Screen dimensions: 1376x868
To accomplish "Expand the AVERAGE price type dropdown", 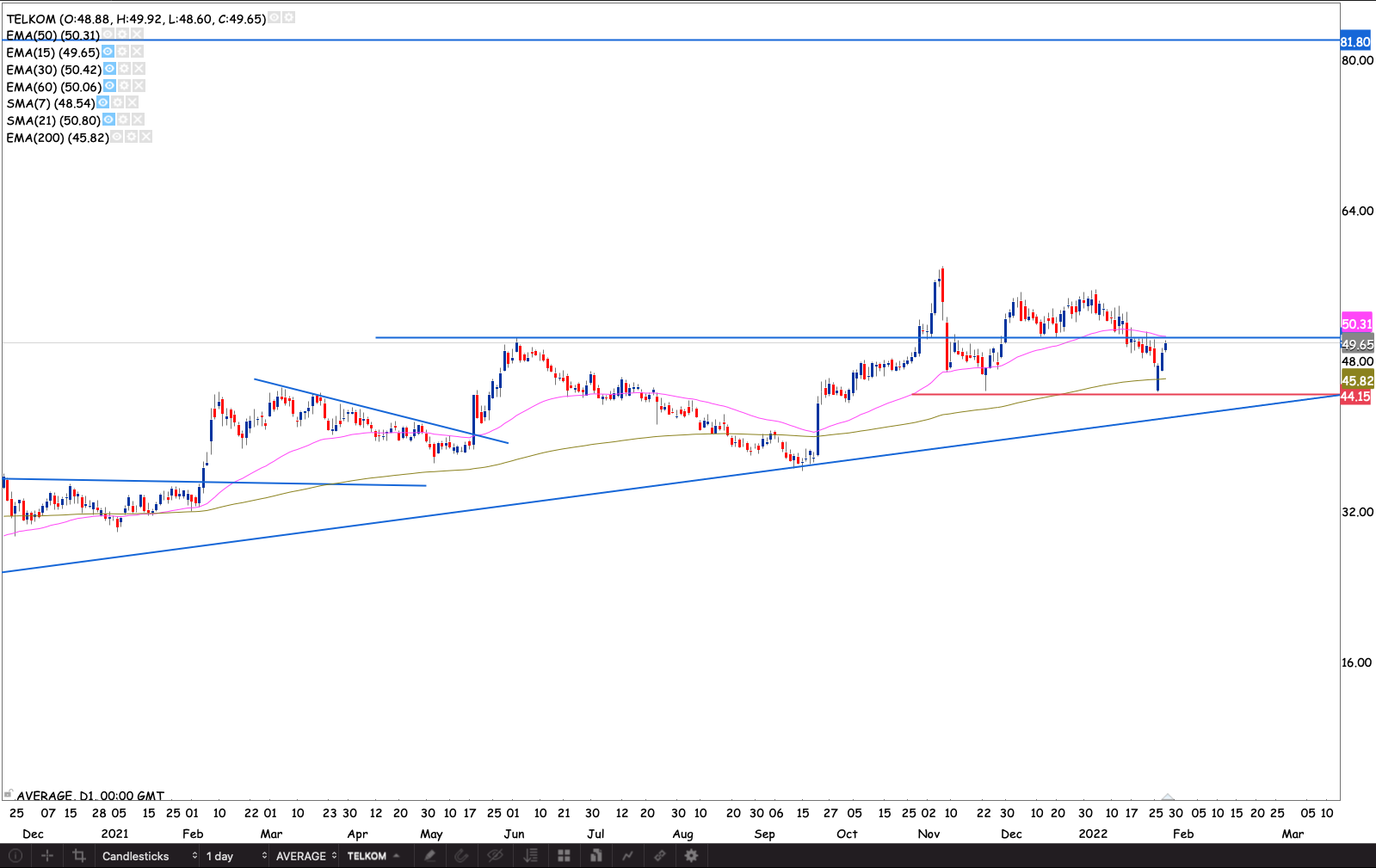I will 305,856.
